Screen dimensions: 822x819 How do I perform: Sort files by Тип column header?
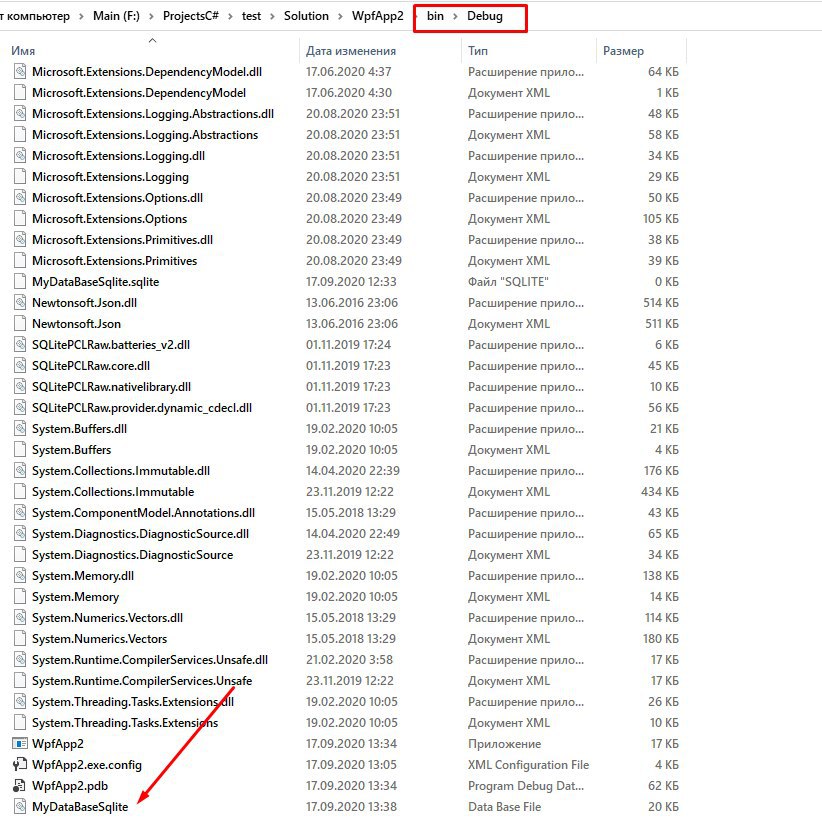(x=478, y=51)
